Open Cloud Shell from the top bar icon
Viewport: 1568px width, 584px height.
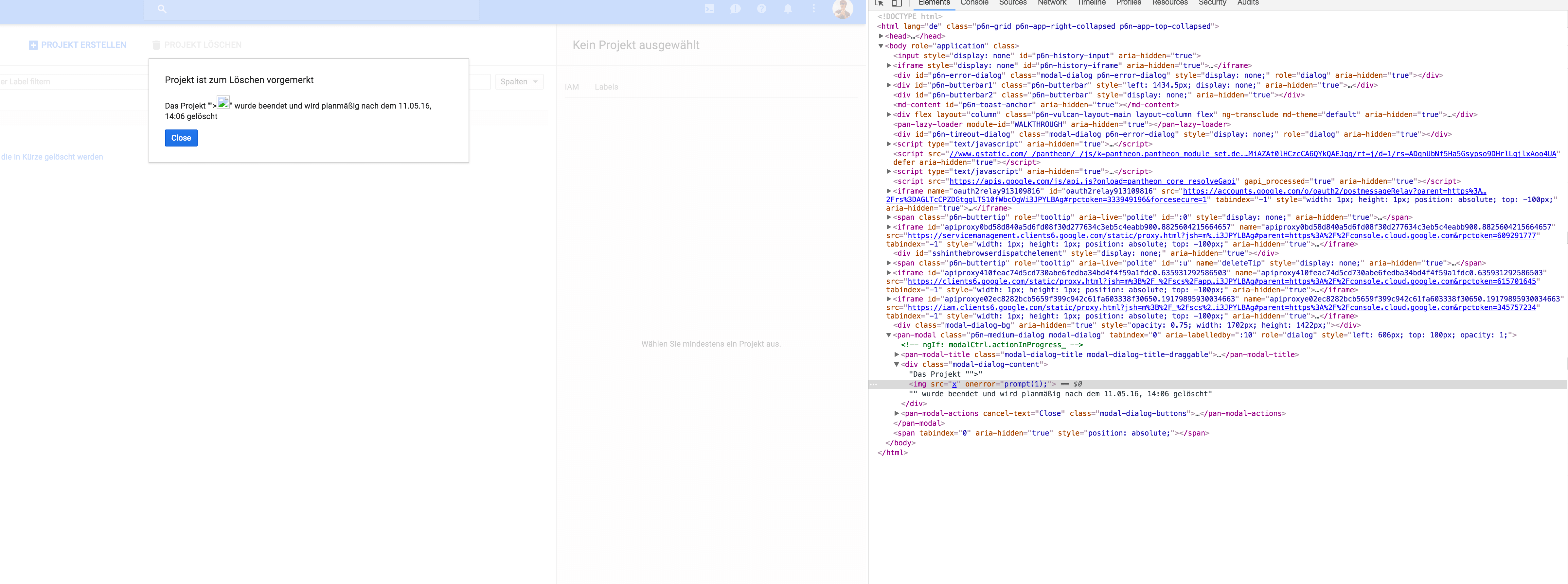pos(709,9)
